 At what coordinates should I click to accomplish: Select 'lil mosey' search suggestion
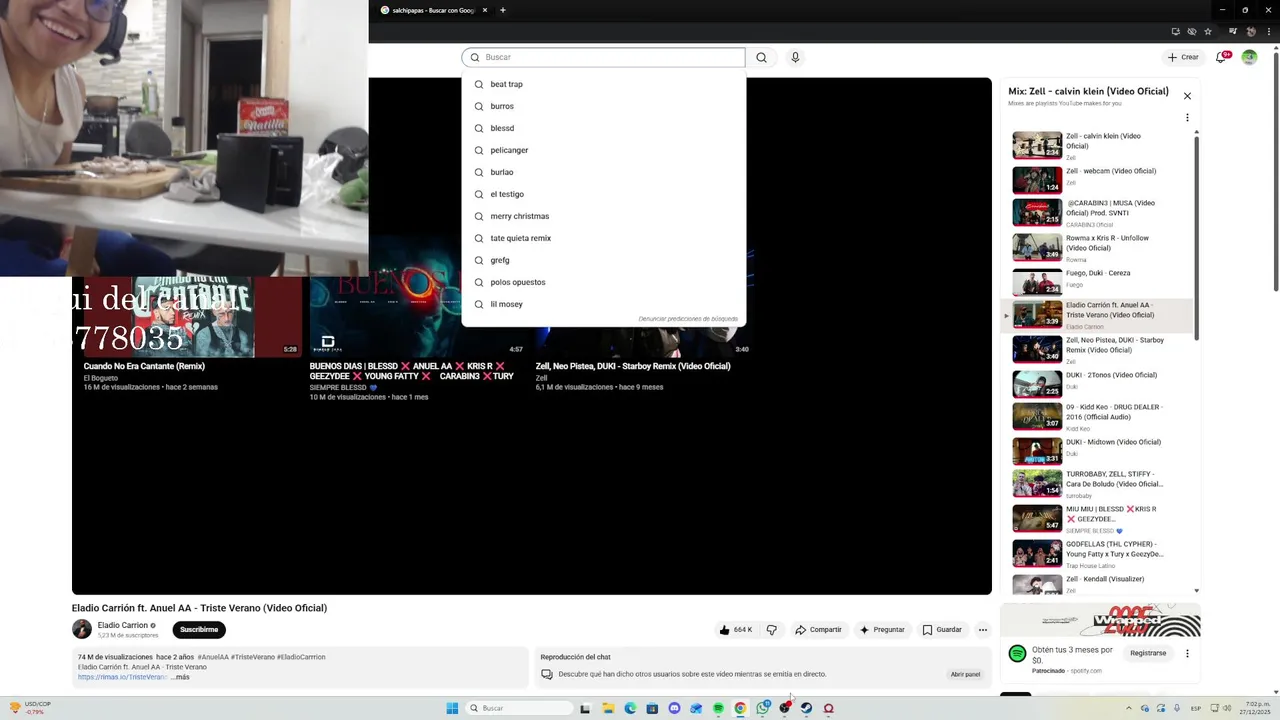point(603,304)
